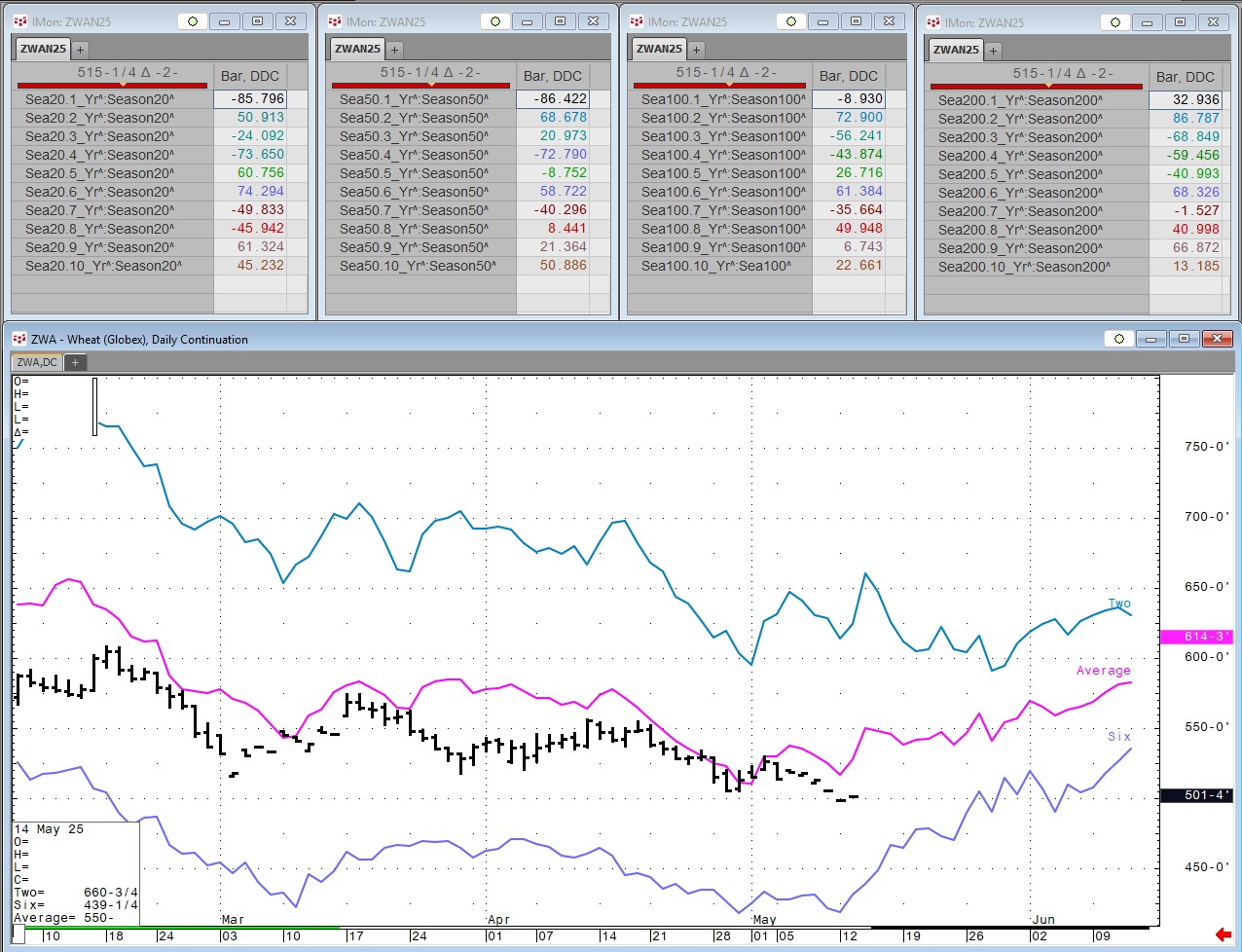Minimize the Season100 IMon window
The image size is (1242, 952).
point(823,21)
